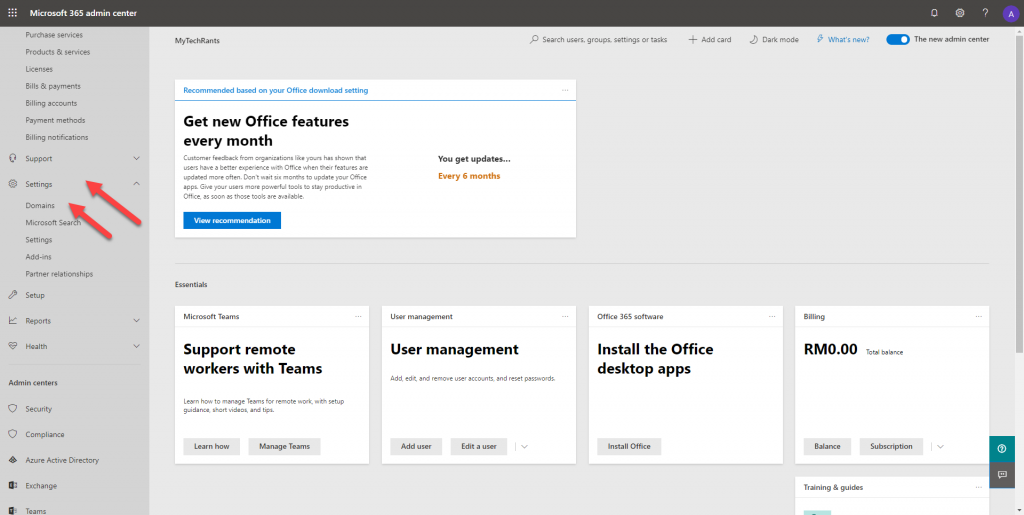Click the Reports chart icon
Image resolution: width=1024 pixels, height=515 pixels.
[12, 320]
